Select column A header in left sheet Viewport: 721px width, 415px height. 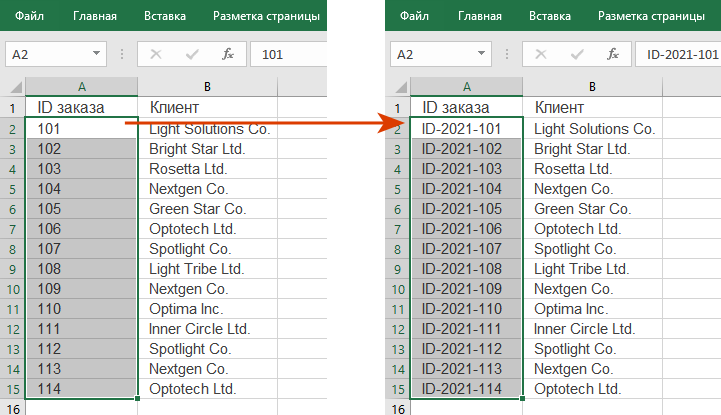tap(81, 86)
